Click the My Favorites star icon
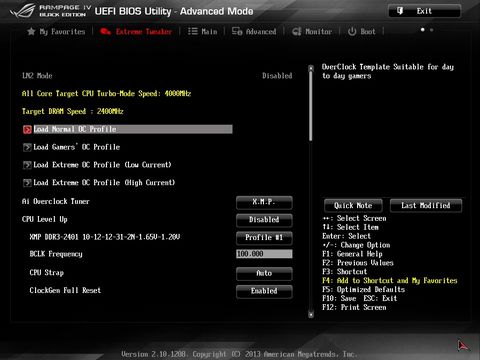This screenshot has height=360, width=480. [x=31, y=32]
